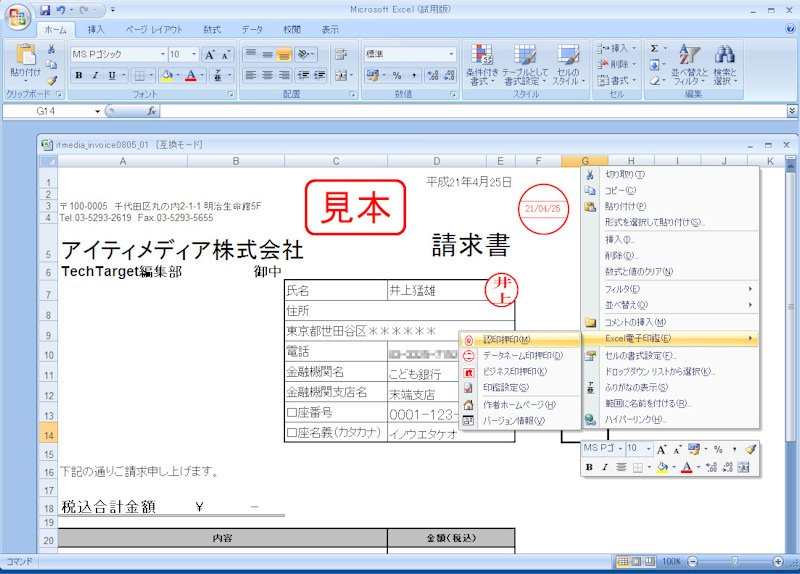Image resolution: width=800 pixels, height=574 pixels.
Task: Click the merge and center icon in ribbon
Action: pyautogui.click(x=340, y=76)
